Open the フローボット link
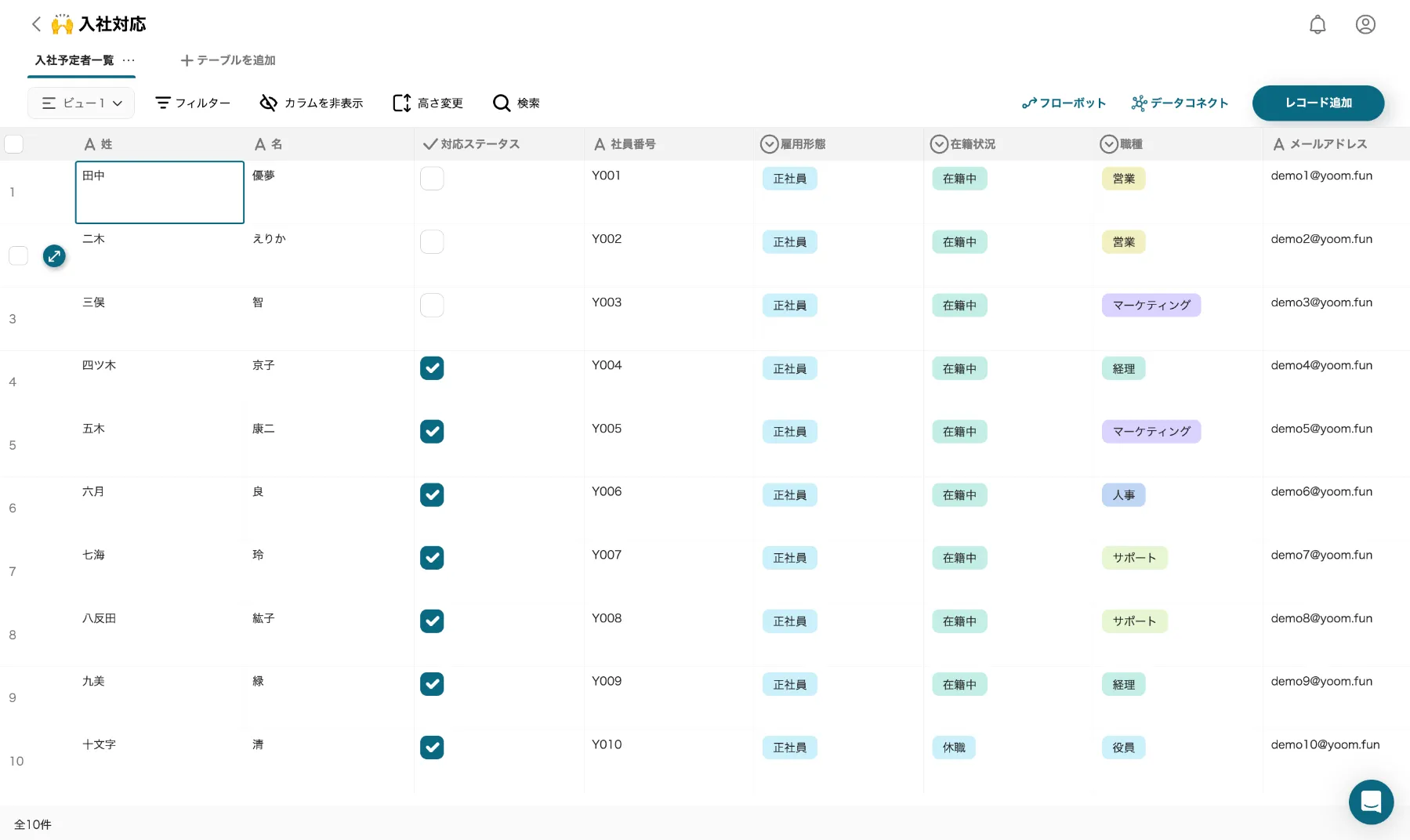The image size is (1410, 840). [x=1064, y=103]
